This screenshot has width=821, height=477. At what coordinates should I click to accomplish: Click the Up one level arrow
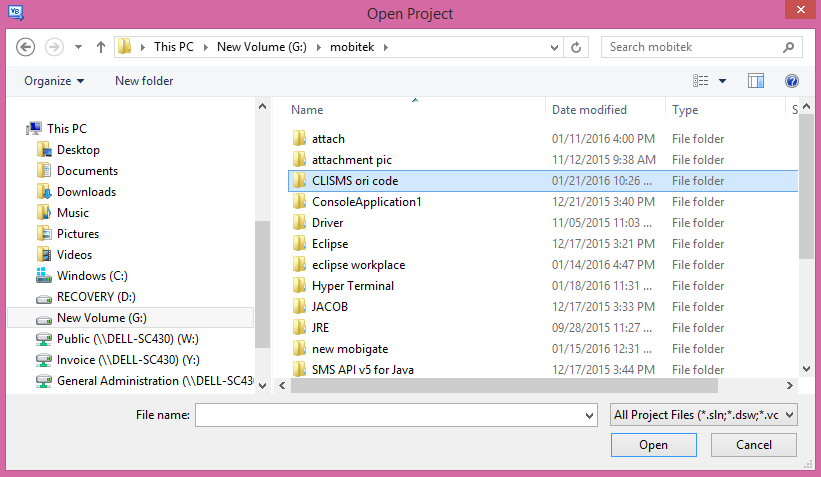tap(101, 47)
